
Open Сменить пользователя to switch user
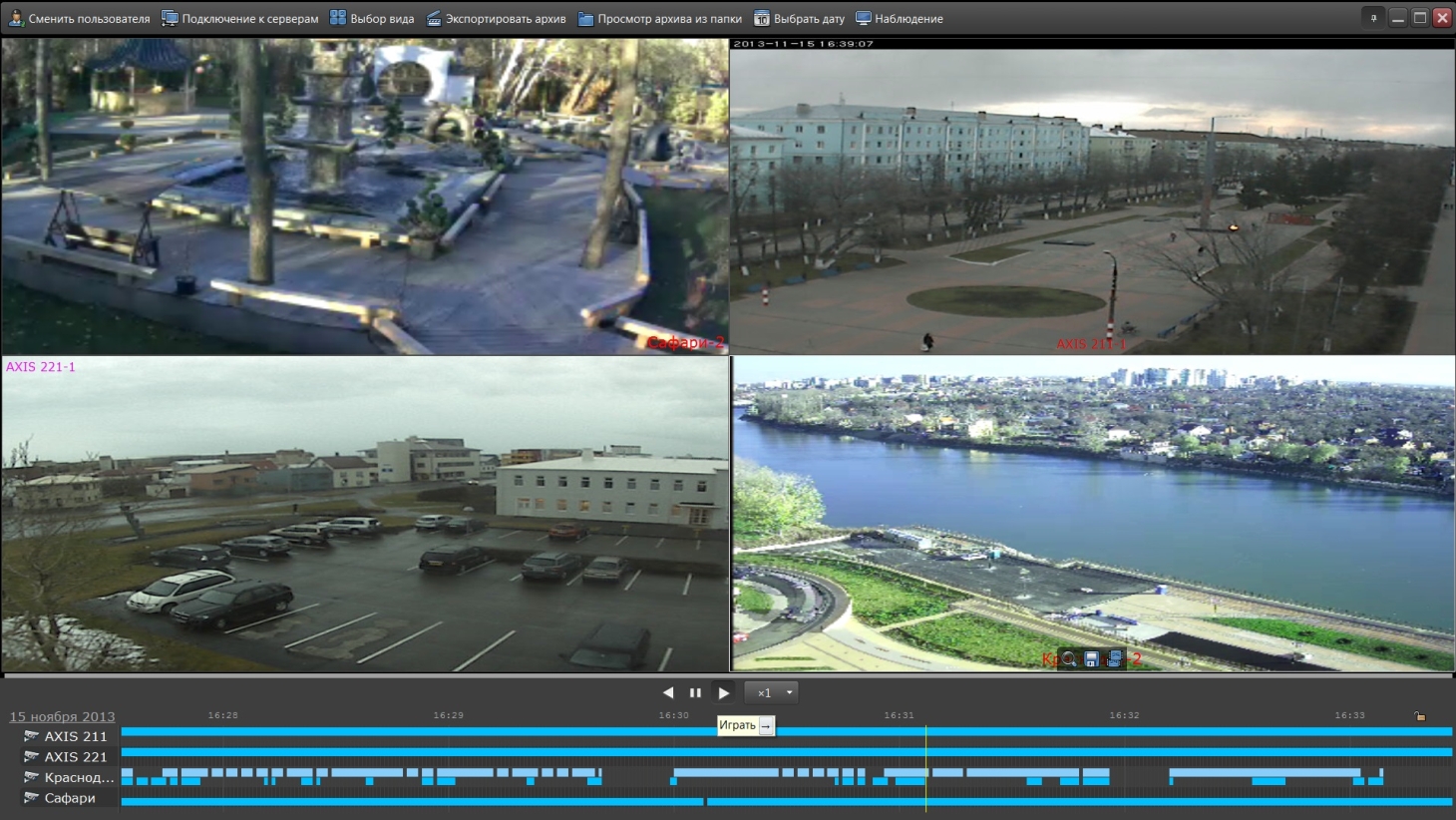pyautogui.click(x=80, y=19)
